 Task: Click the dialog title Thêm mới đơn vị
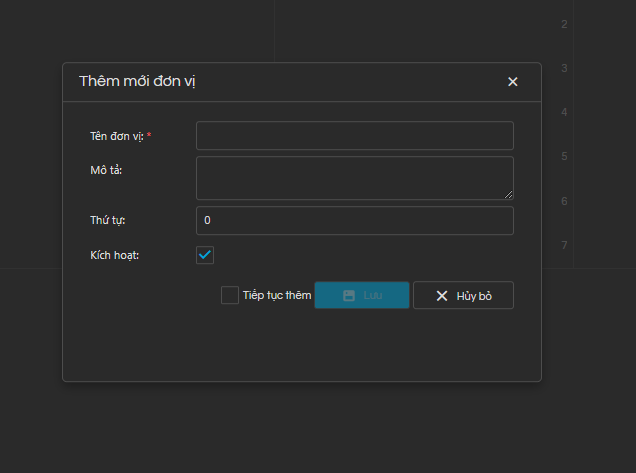(137, 81)
